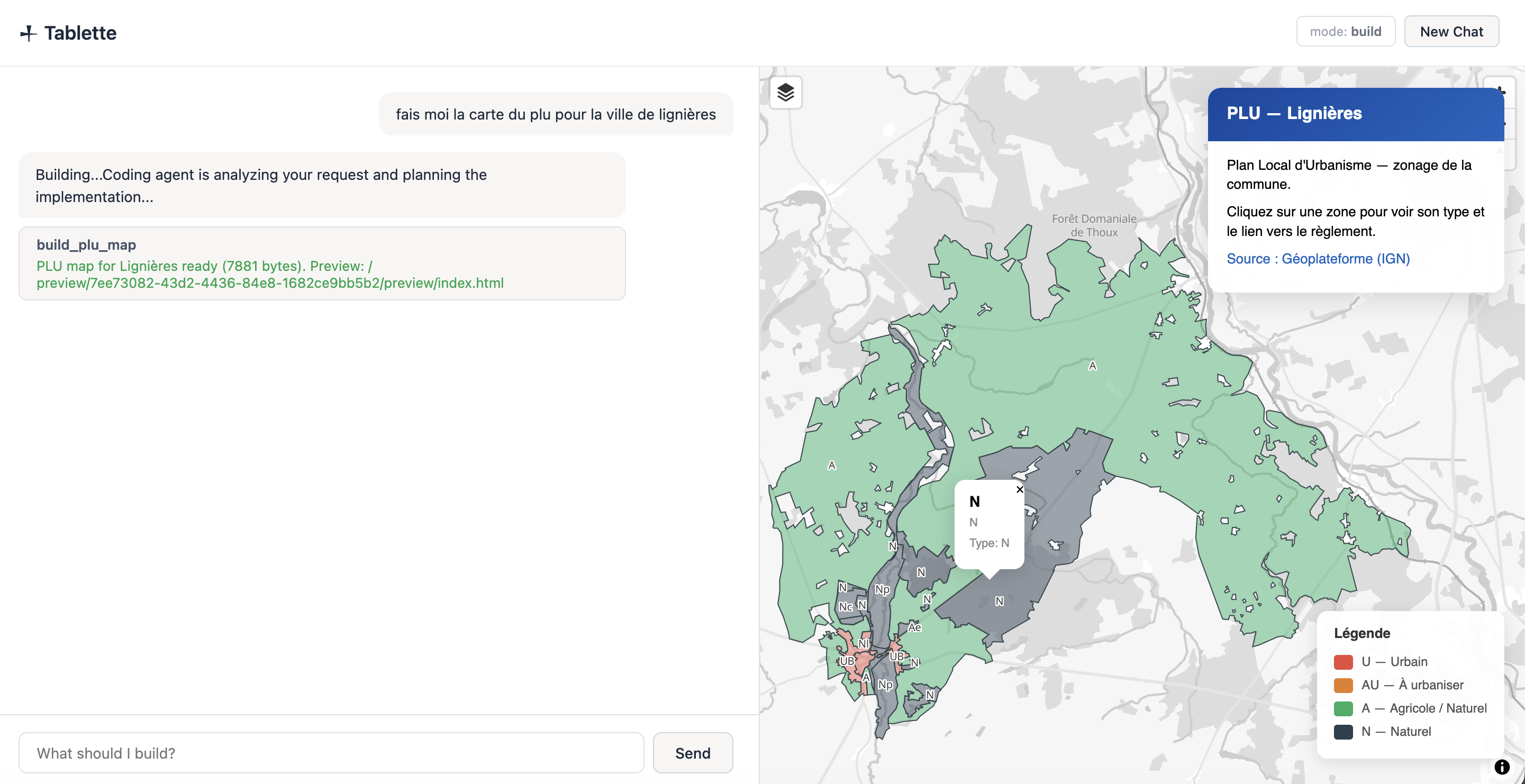
Task: Click the orange AU — À urbaniser swatch
Action: (x=1344, y=685)
